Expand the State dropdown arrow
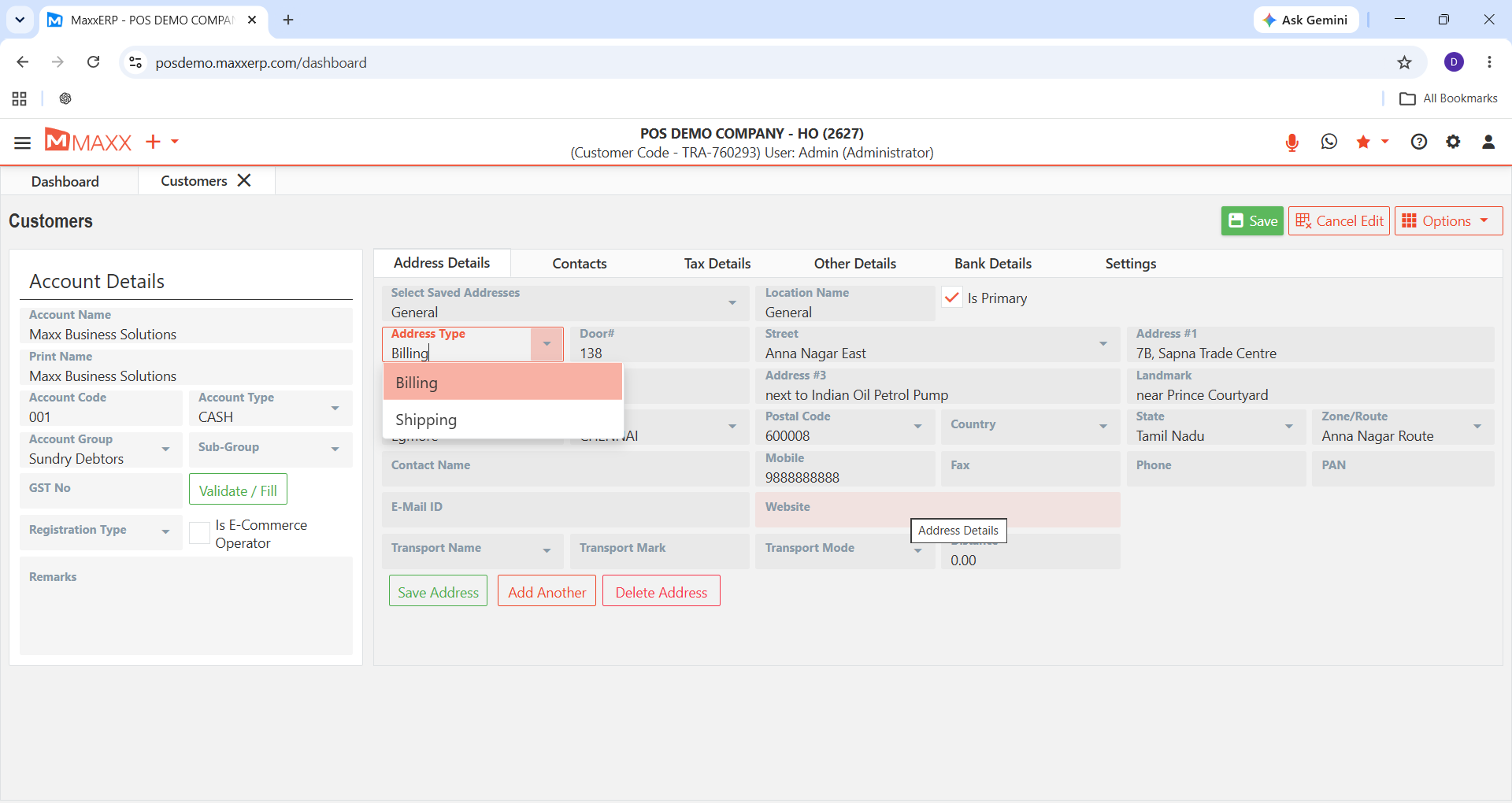 (x=1289, y=427)
